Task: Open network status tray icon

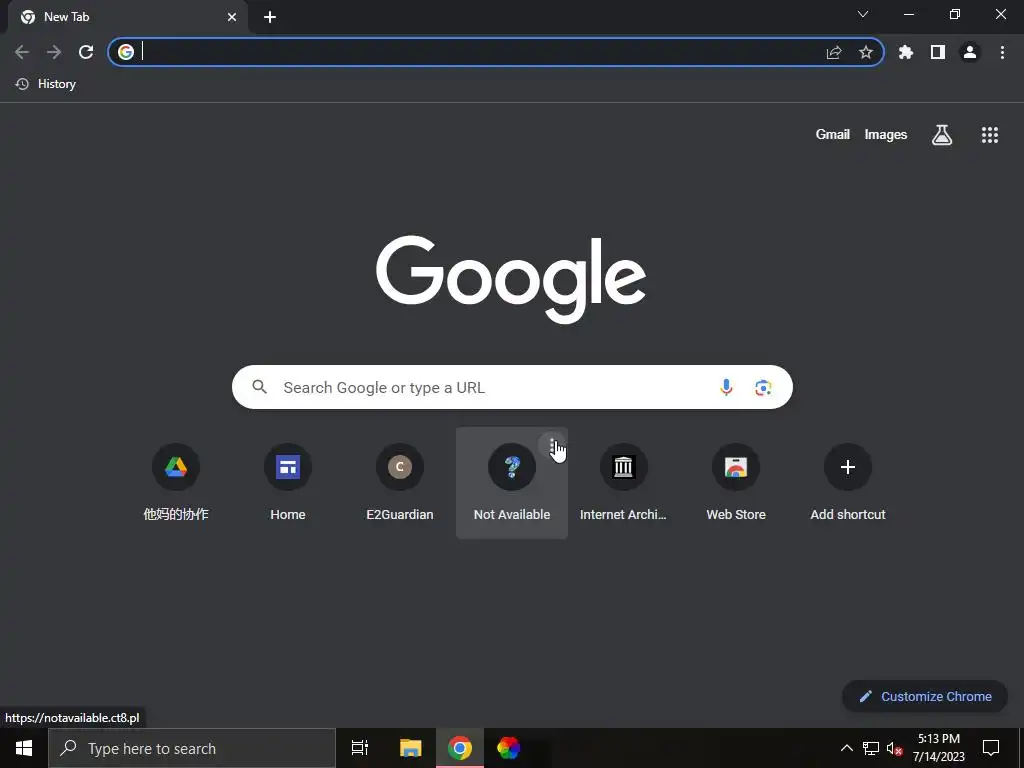Action: [871, 748]
